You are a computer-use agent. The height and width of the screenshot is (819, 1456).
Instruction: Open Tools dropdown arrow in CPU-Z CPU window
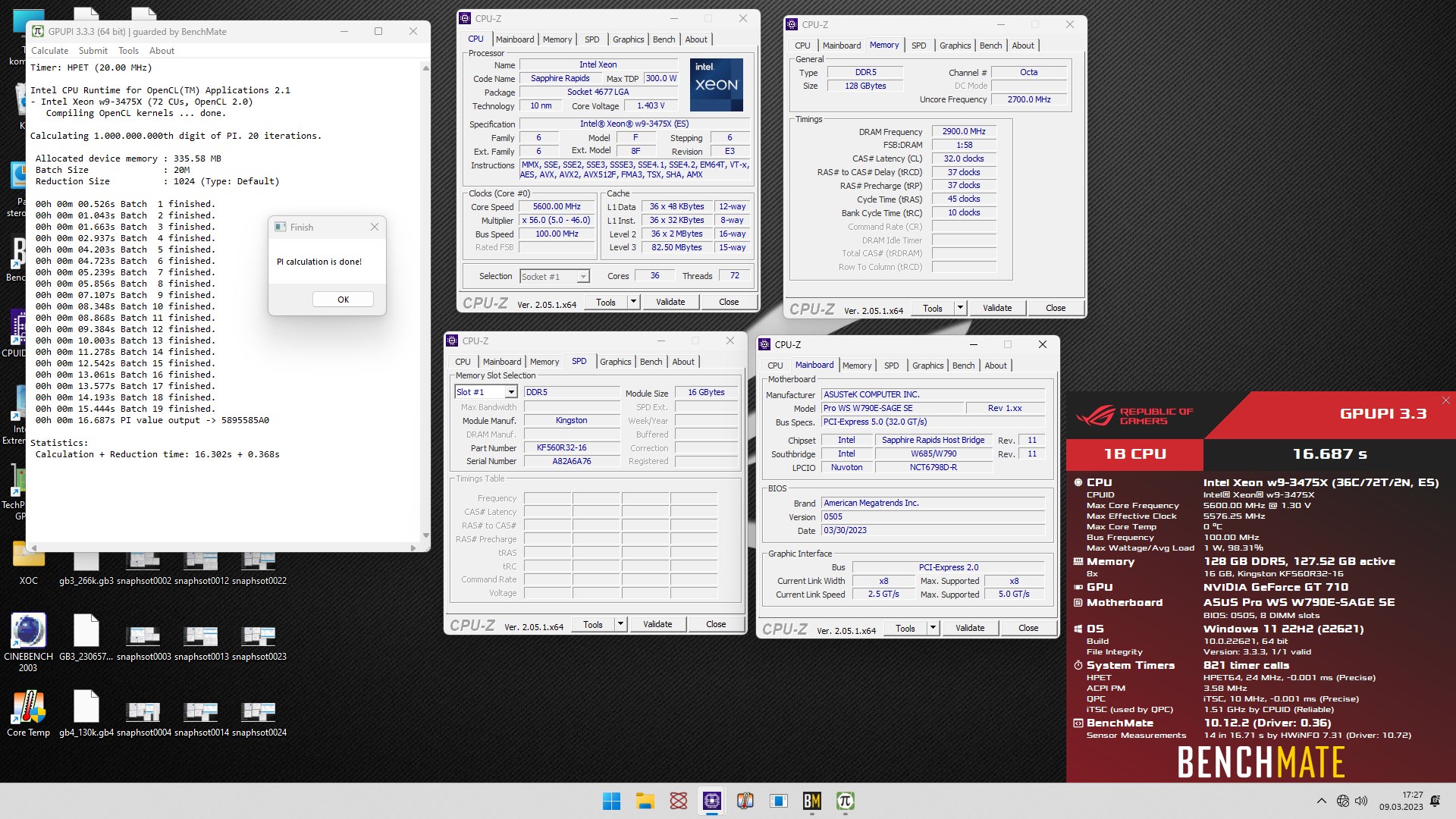click(633, 302)
